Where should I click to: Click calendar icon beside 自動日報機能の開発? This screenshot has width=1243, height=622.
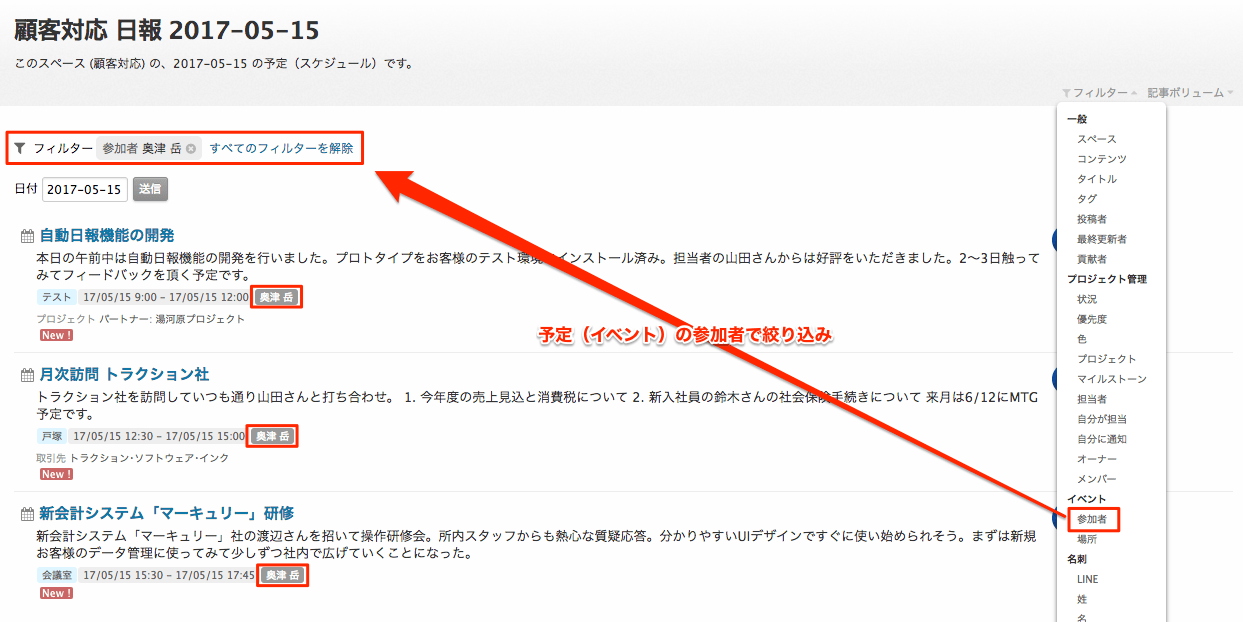point(27,237)
